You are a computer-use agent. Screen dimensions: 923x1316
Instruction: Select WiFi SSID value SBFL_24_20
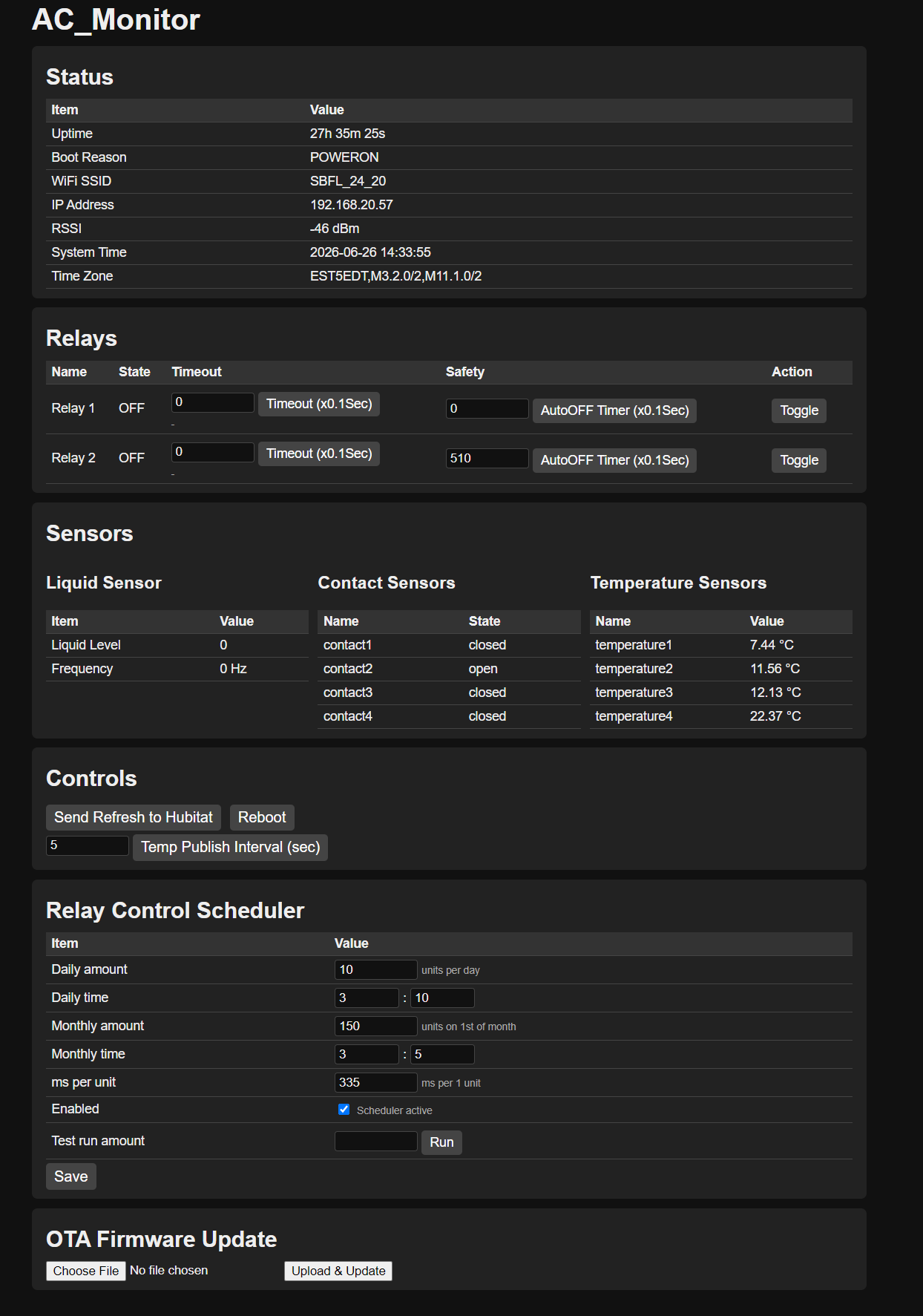pyautogui.click(x=348, y=181)
